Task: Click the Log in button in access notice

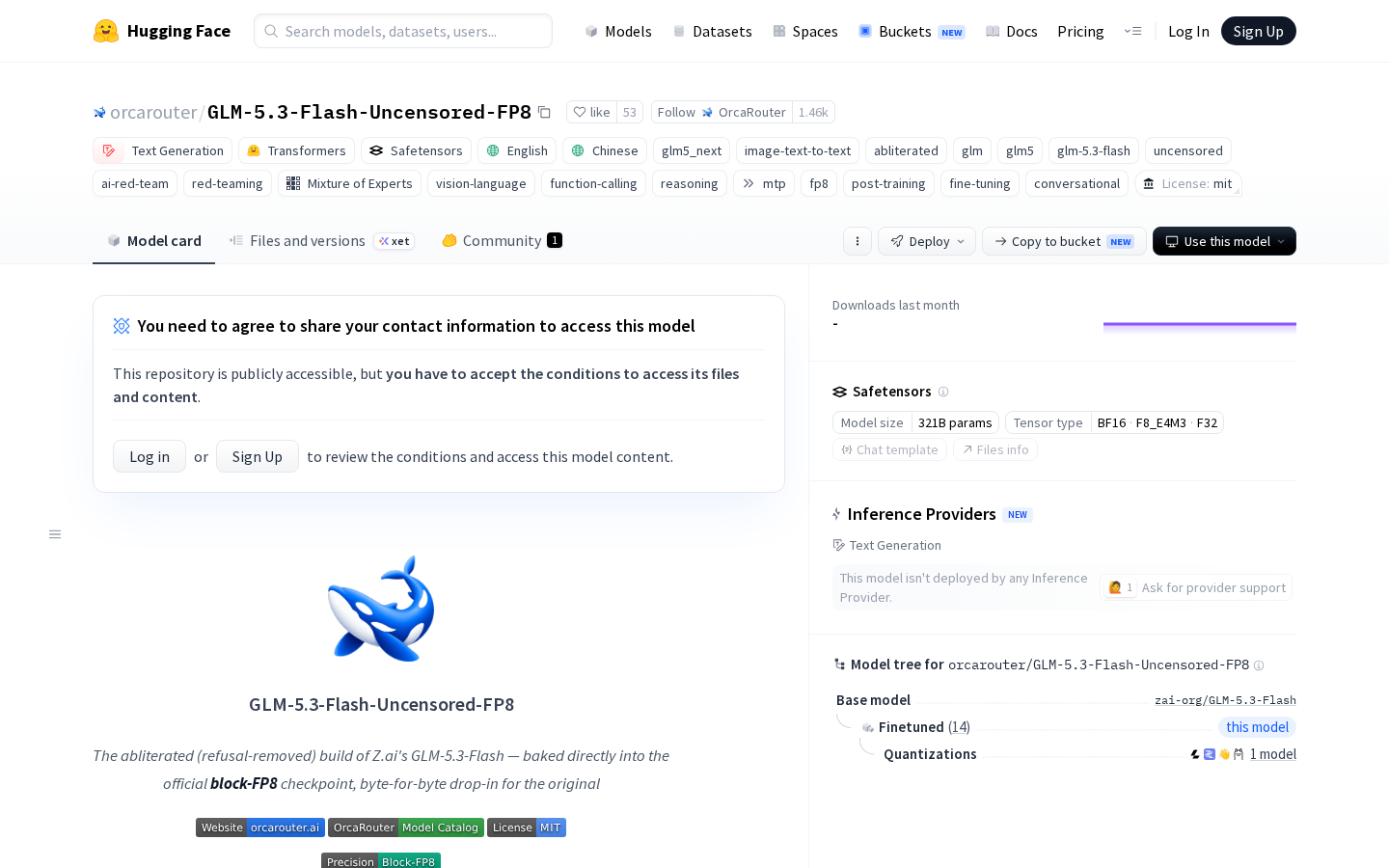Action: (150, 456)
